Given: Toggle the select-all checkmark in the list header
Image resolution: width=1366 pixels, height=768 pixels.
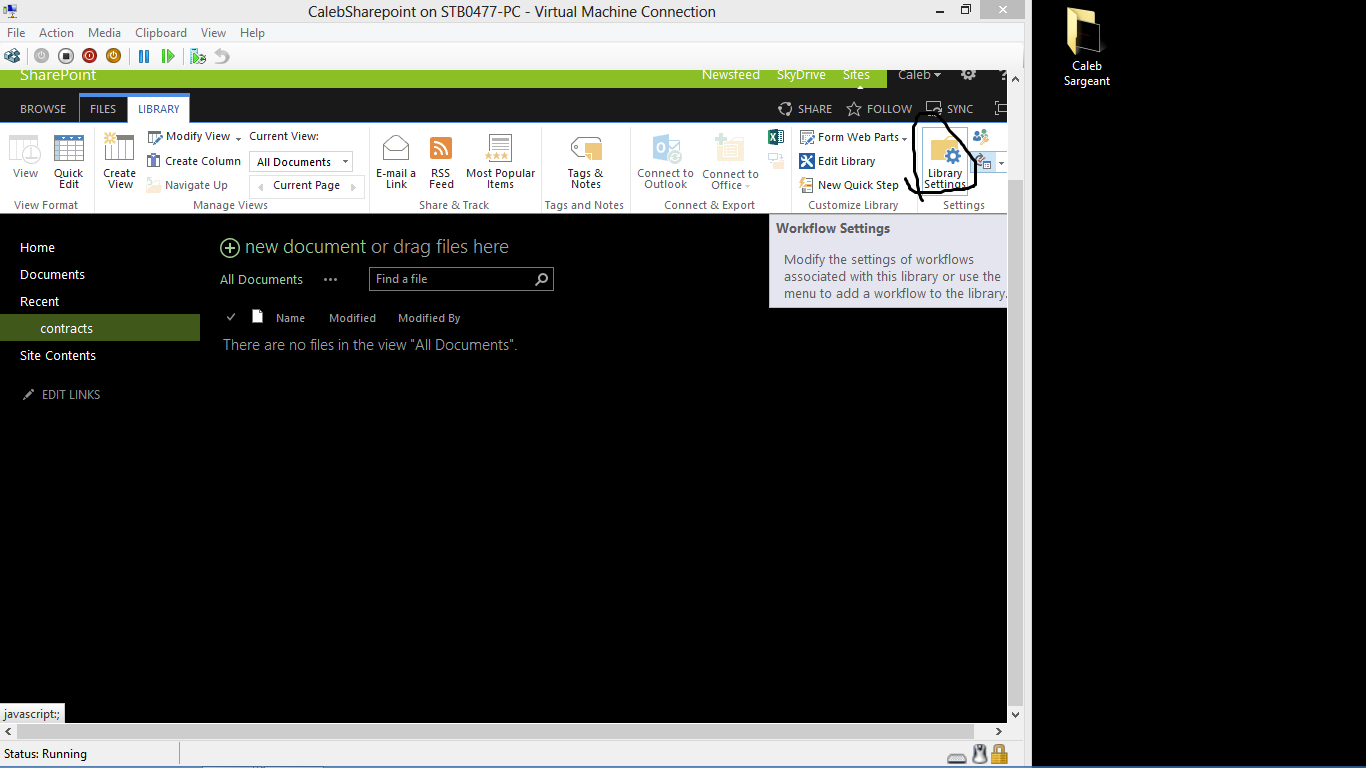Looking at the screenshot, I should click(x=231, y=317).
